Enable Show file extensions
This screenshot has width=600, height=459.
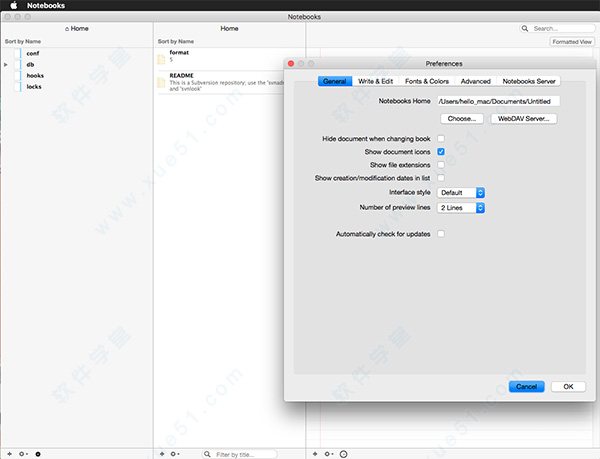pos(441,165)
